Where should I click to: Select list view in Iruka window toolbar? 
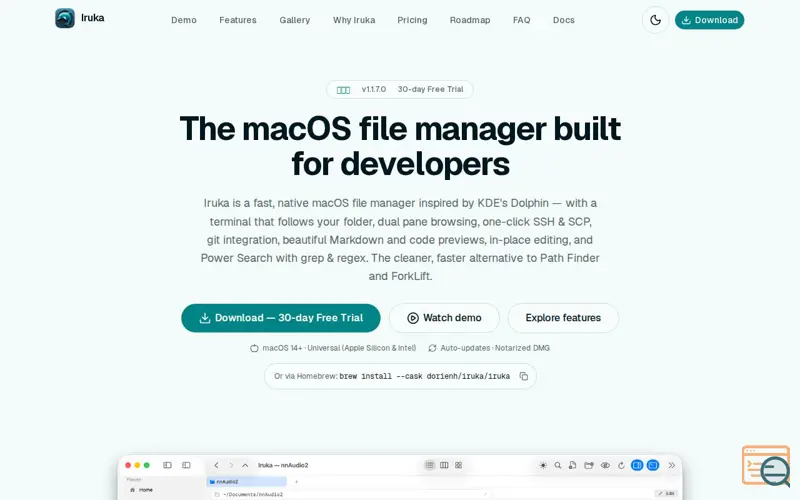click(x=430, y=465)
